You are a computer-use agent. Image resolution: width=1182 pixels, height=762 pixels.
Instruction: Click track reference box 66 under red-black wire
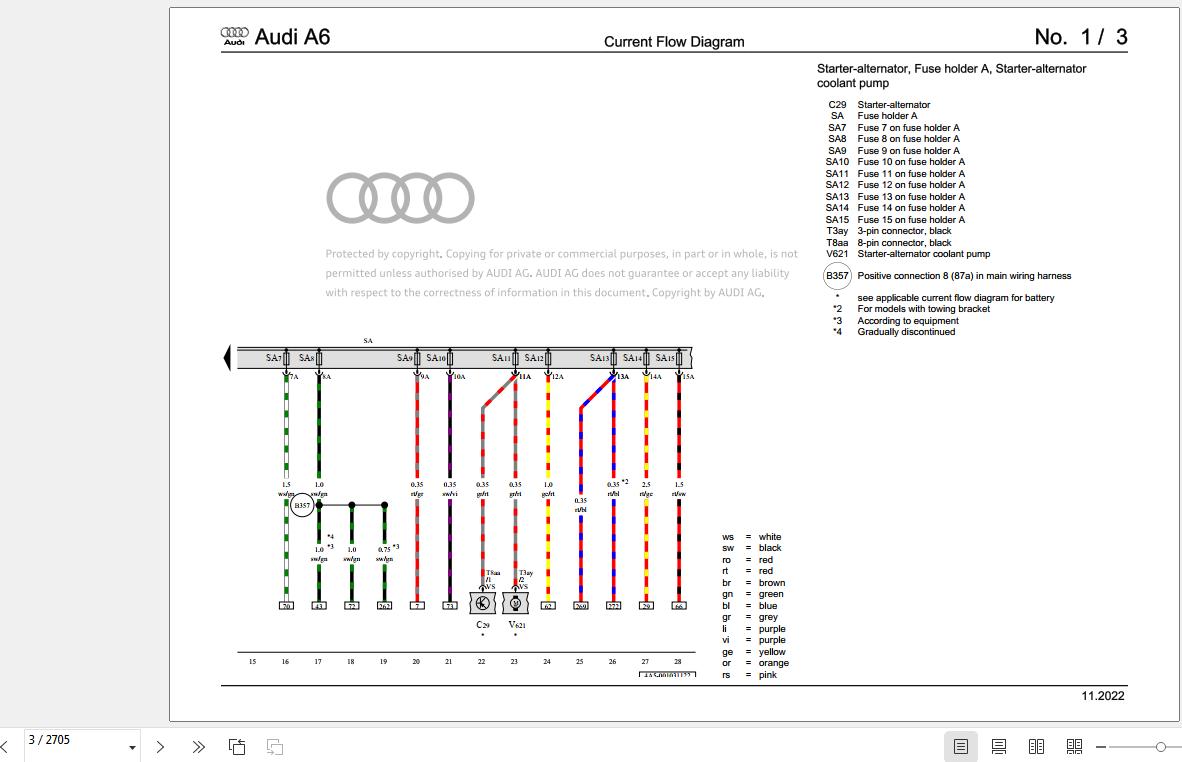pyautogui.click(x=679, y=605)
